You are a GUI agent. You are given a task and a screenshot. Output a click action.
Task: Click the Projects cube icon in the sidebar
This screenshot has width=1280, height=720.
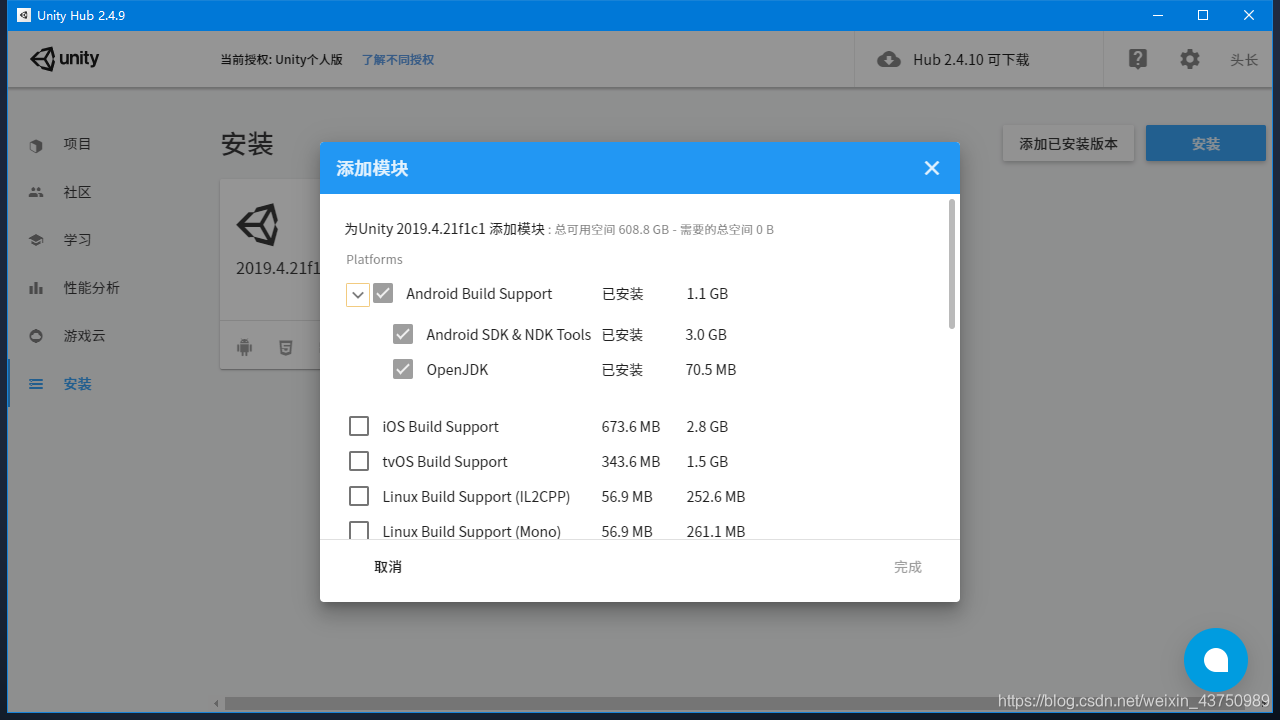[36, 145]
